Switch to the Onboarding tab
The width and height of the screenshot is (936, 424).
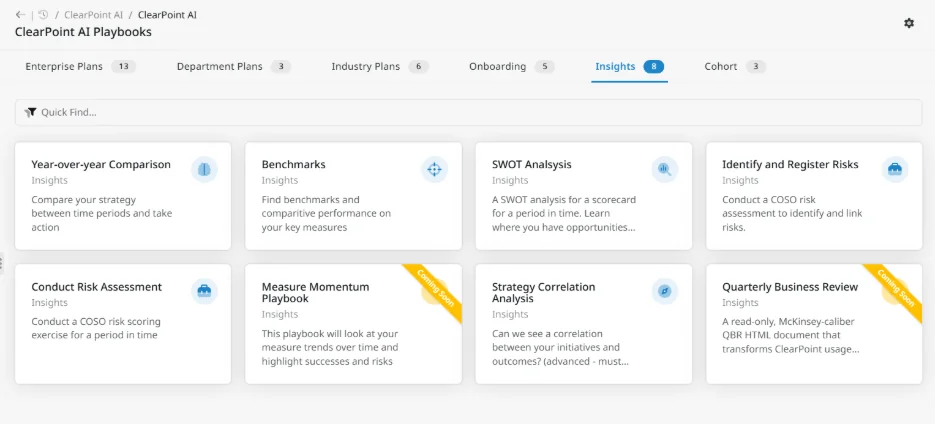(x=512, y=66)
